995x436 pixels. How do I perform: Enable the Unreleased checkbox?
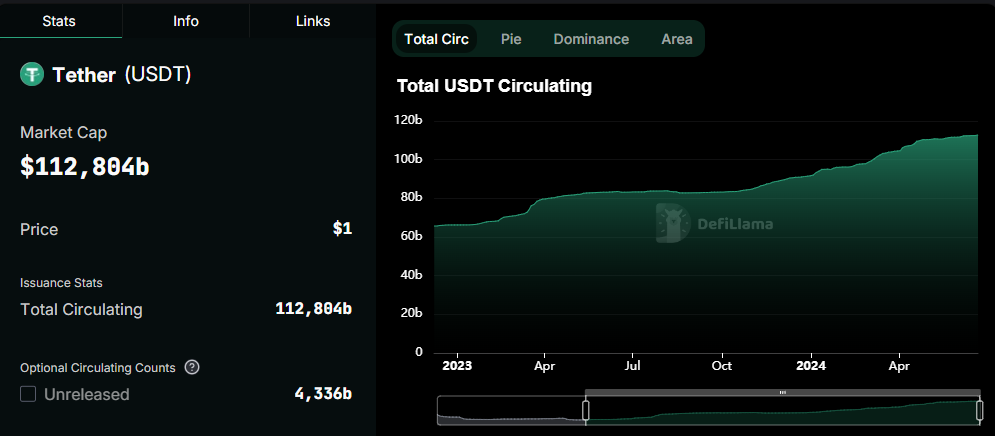point(28,394)
